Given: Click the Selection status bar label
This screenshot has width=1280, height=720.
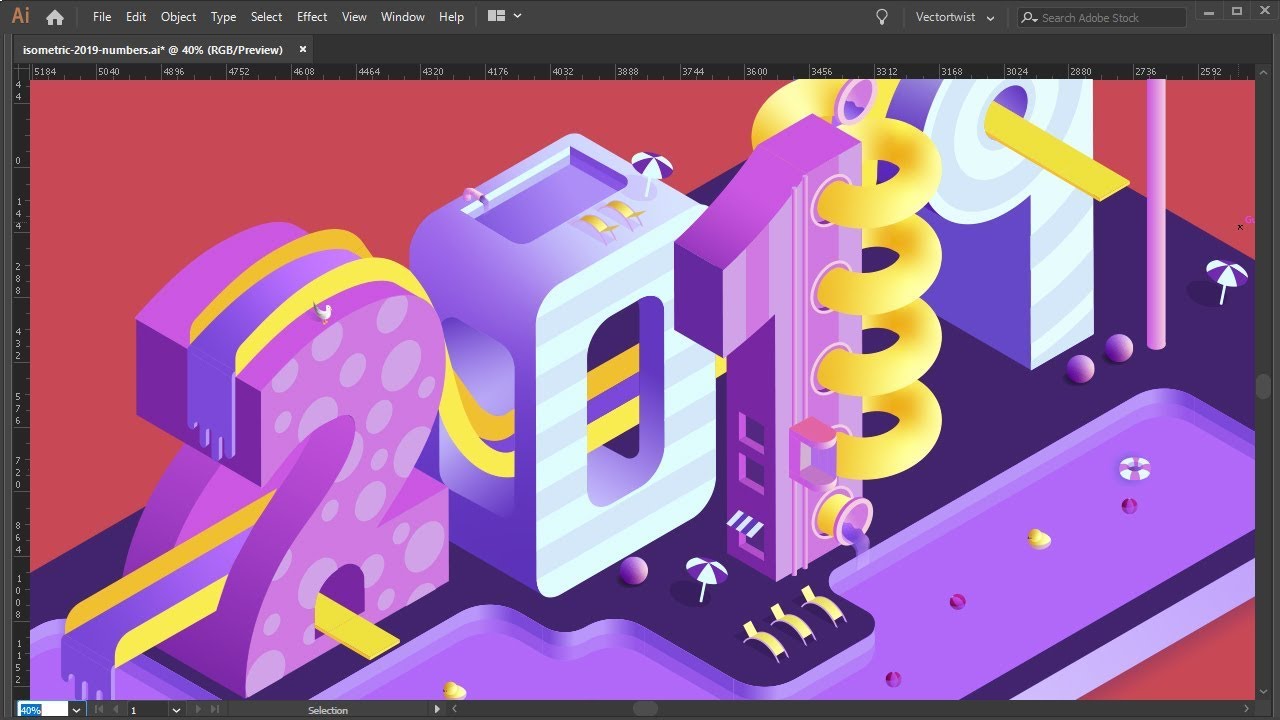Looking at the screenshot, I should click(x=328, y=710).
